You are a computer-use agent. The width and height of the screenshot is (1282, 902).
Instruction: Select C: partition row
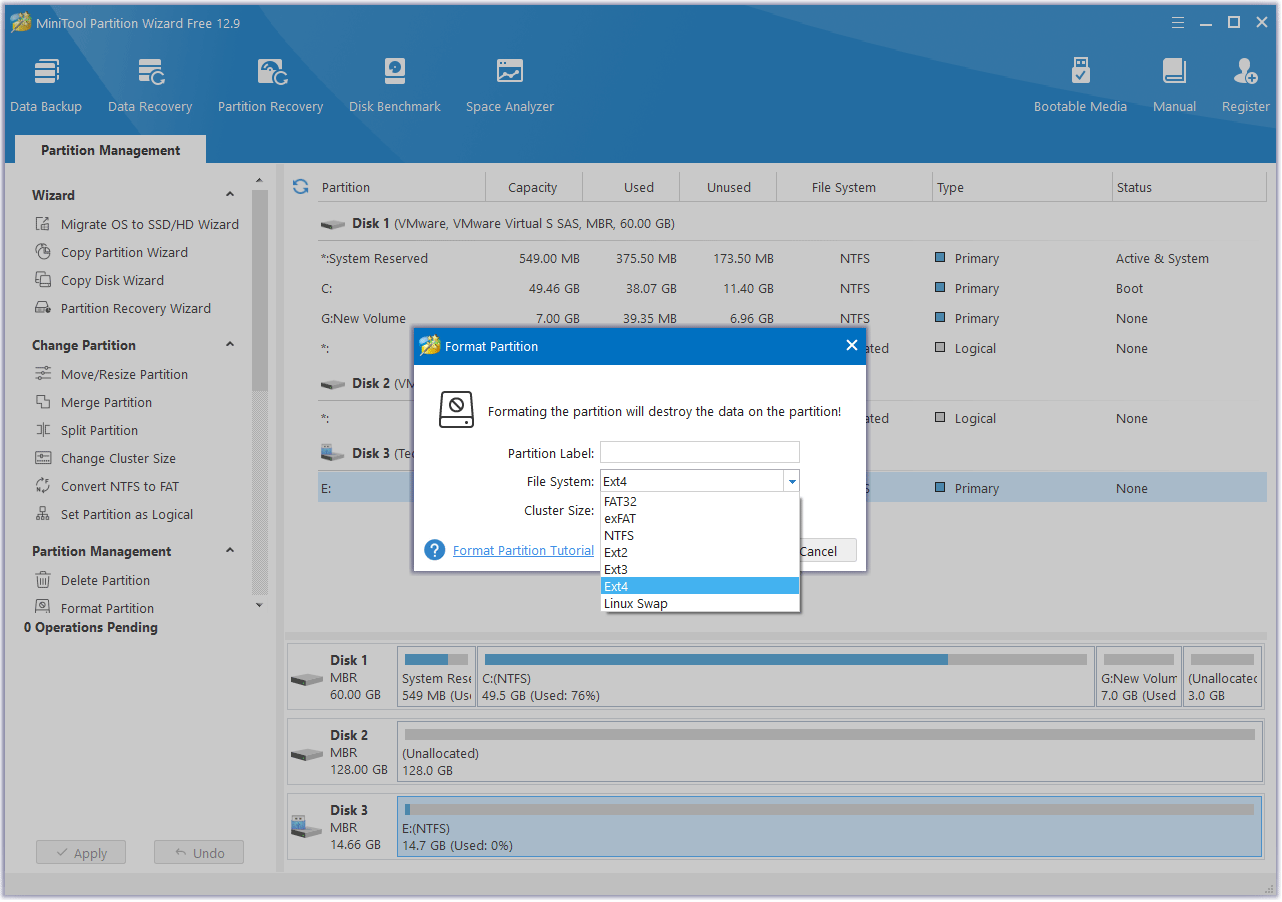point(792,288)
